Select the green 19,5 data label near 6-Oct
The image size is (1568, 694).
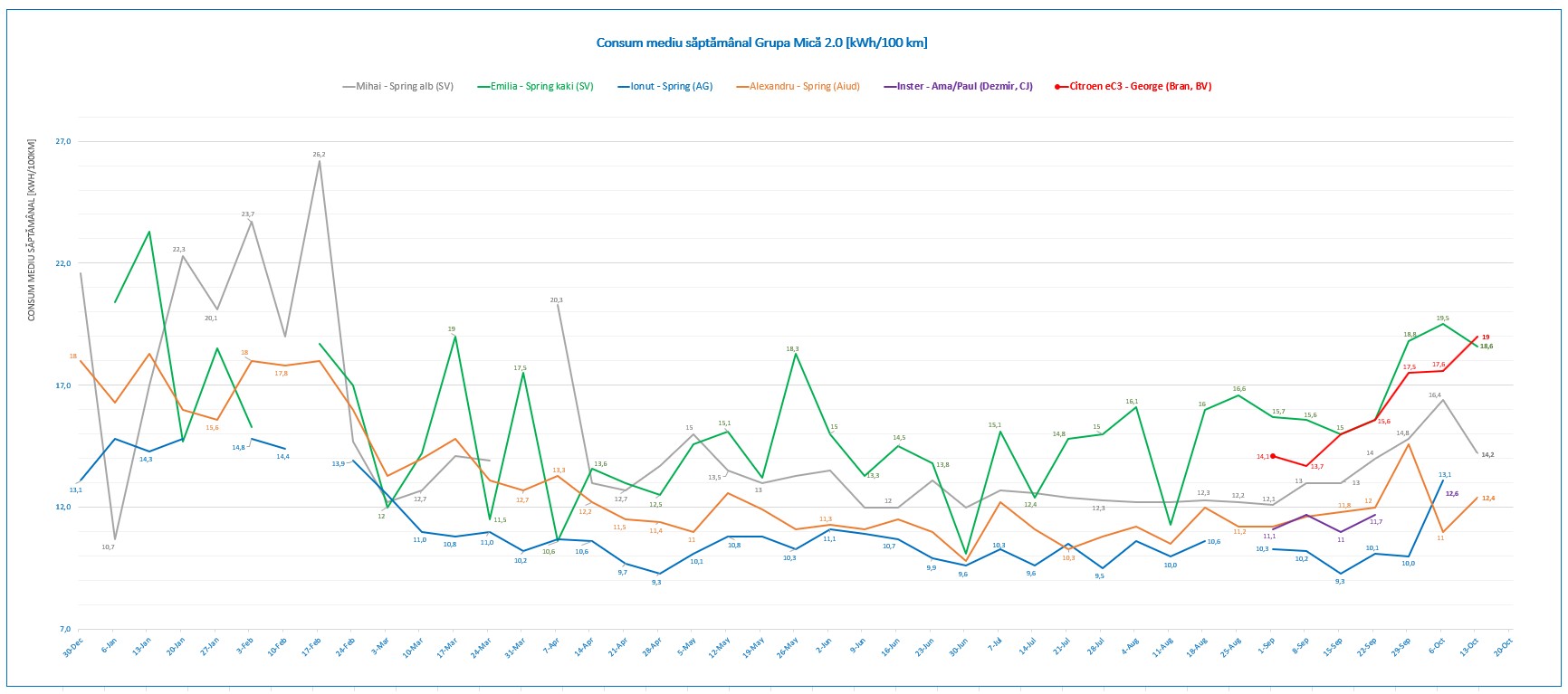click(1442, 318)
